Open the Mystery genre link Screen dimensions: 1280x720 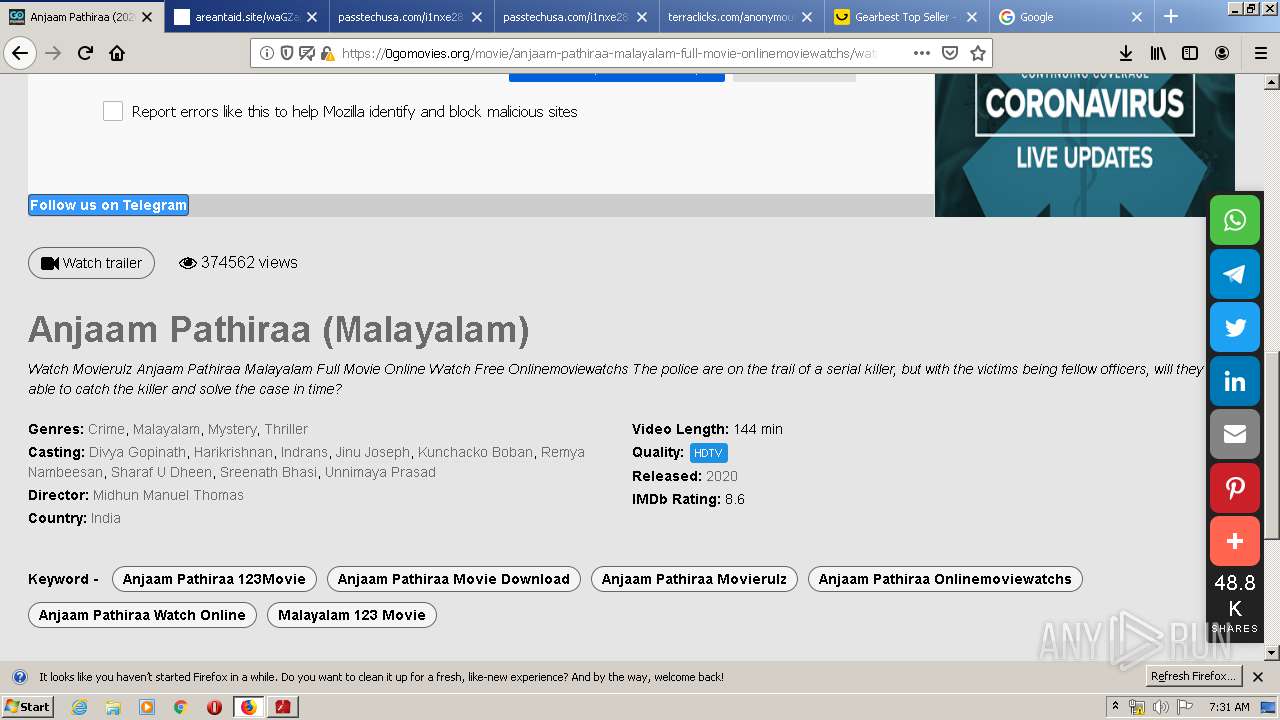tap(232, 429)
